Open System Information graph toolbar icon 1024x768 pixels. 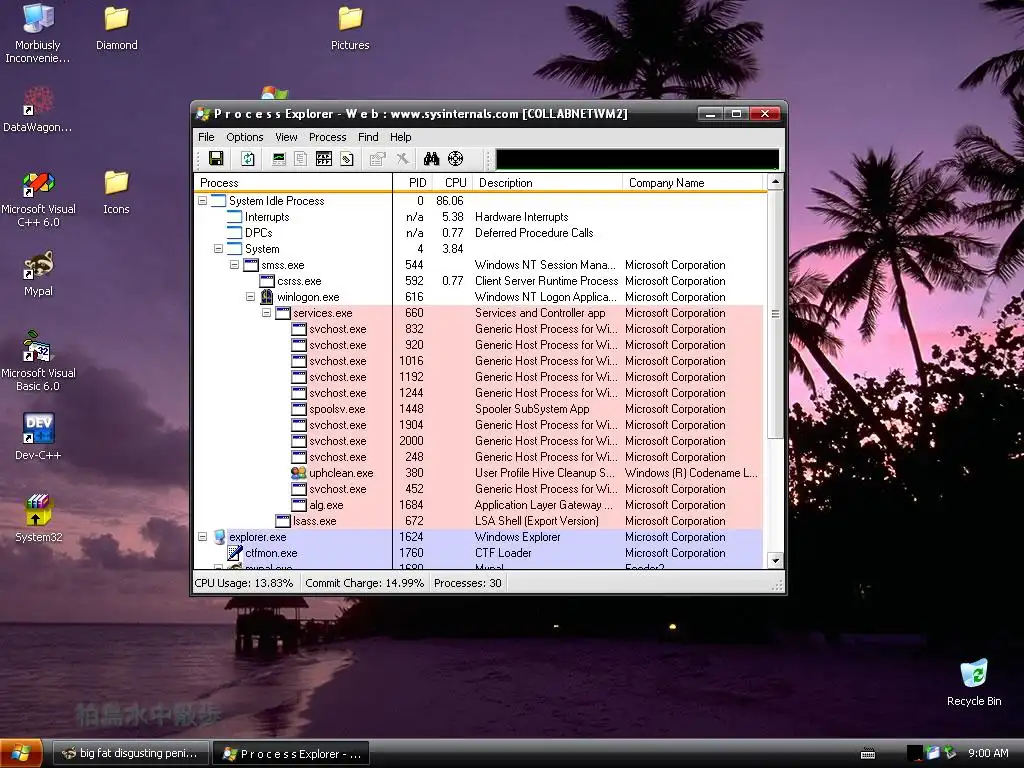coord(279,159)
